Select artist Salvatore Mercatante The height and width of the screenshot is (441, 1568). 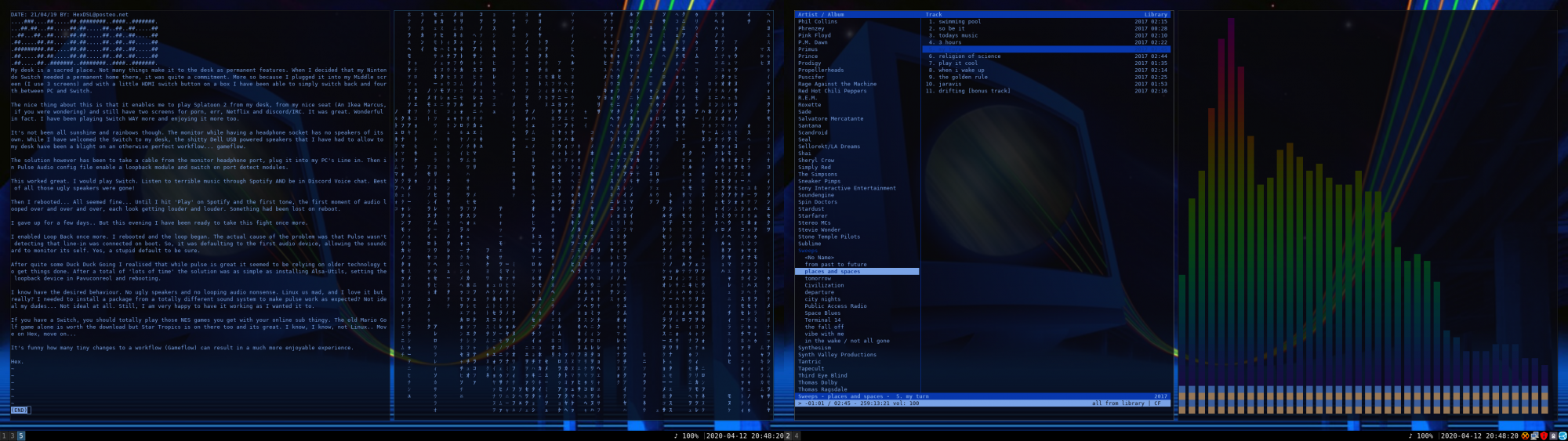point(831,119)
